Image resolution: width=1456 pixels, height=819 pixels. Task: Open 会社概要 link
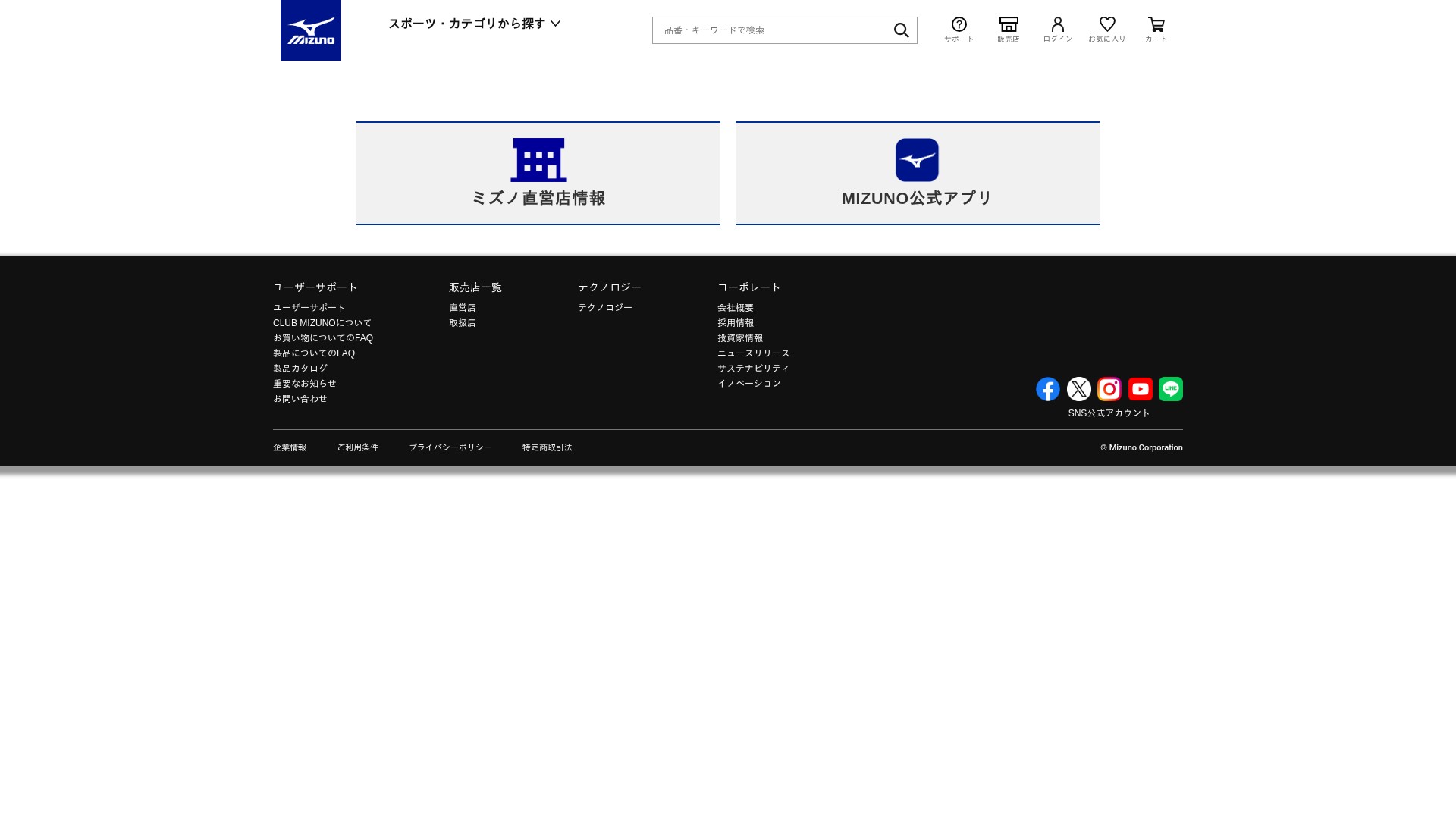[x=736, y=308]
